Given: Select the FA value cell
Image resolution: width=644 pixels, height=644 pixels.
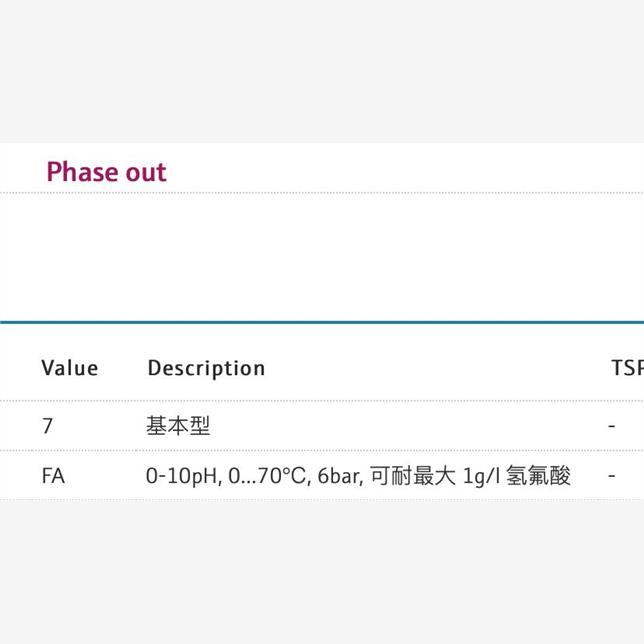Looking at the screenshot, I should pos(53,476).
